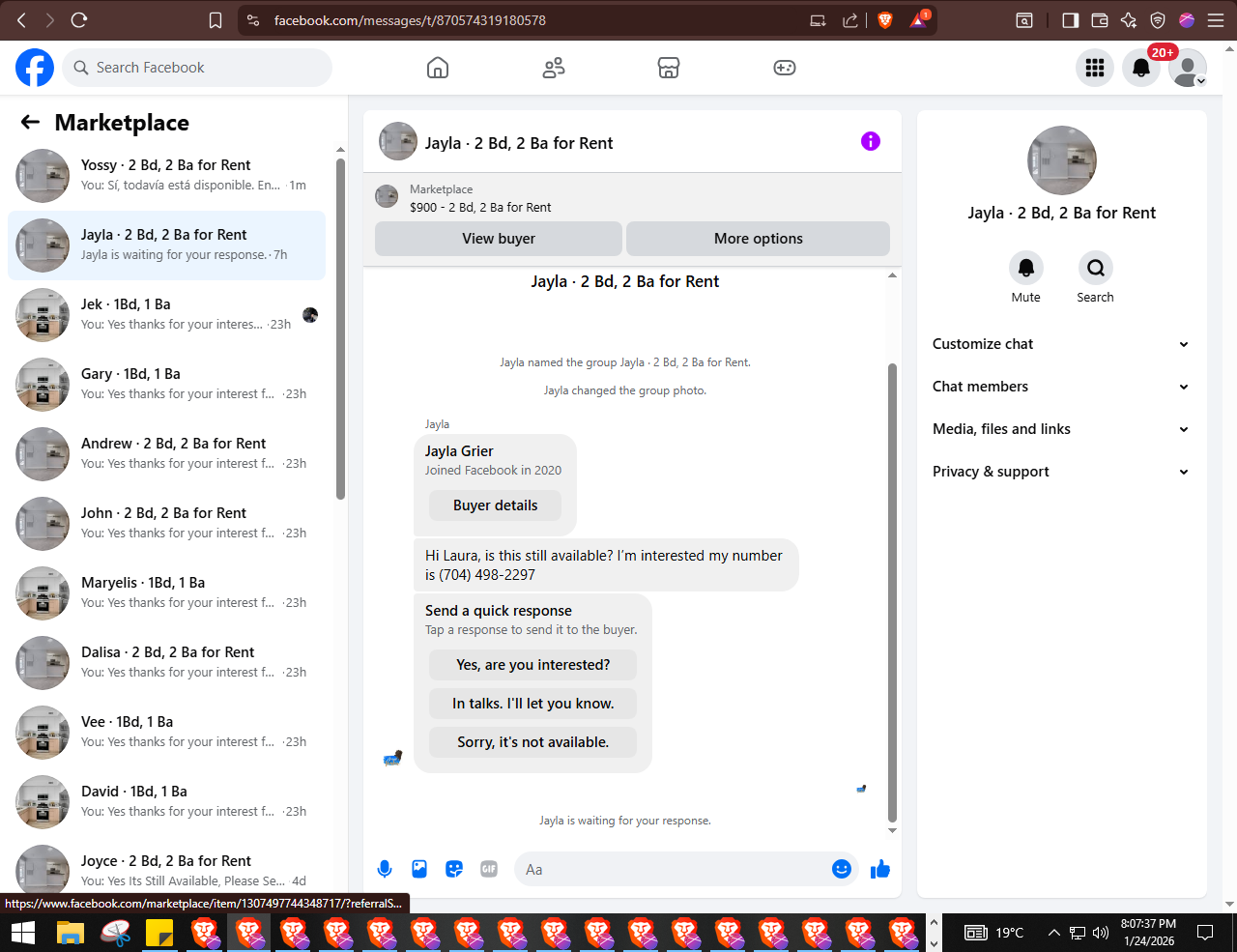Expand Media, files and links section
The height and width of the screenshot is (952, 1237).
(1061, 429)
